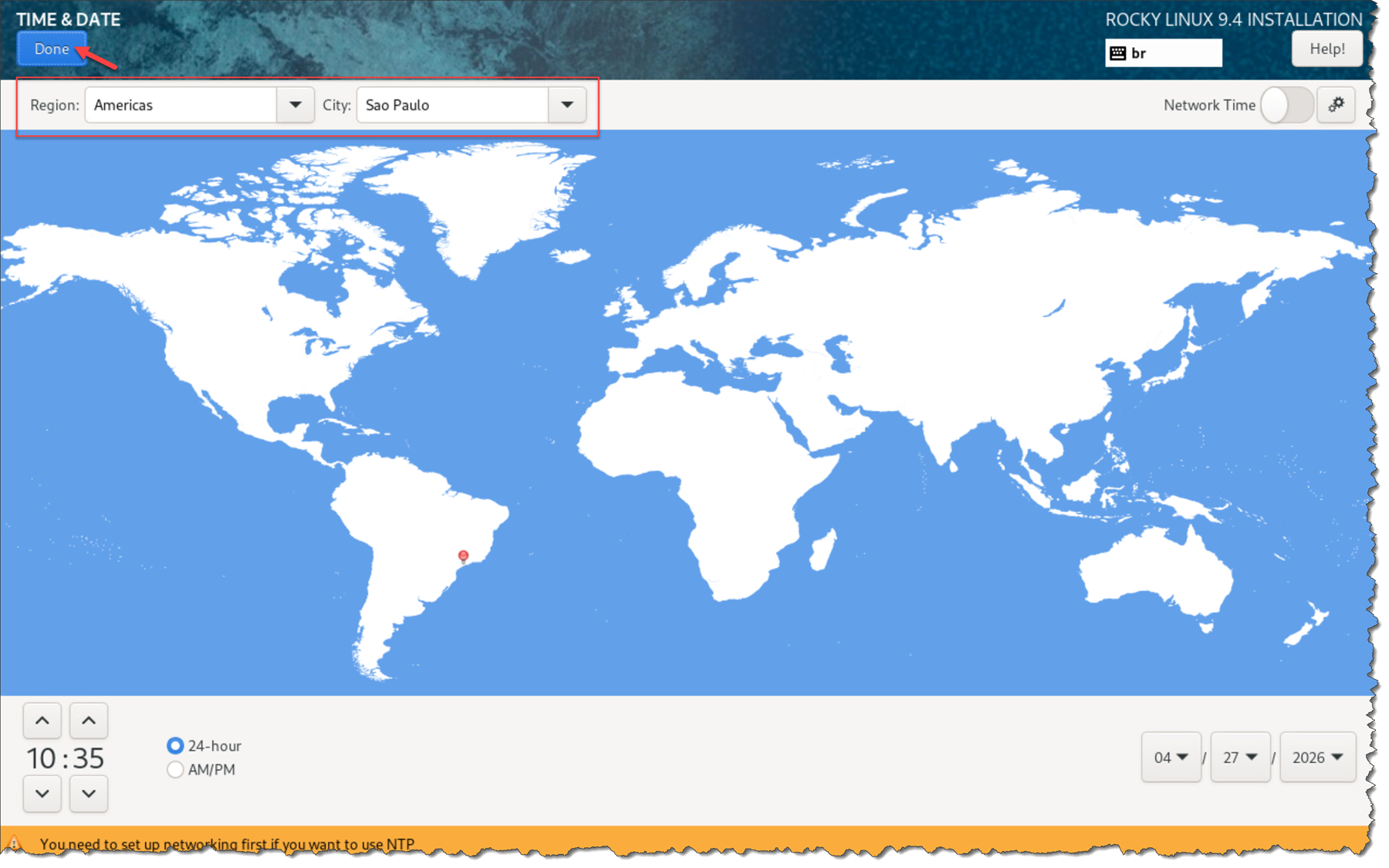Select the AM/PM time format
This screenshot has height=868, width=1389.
175,769
